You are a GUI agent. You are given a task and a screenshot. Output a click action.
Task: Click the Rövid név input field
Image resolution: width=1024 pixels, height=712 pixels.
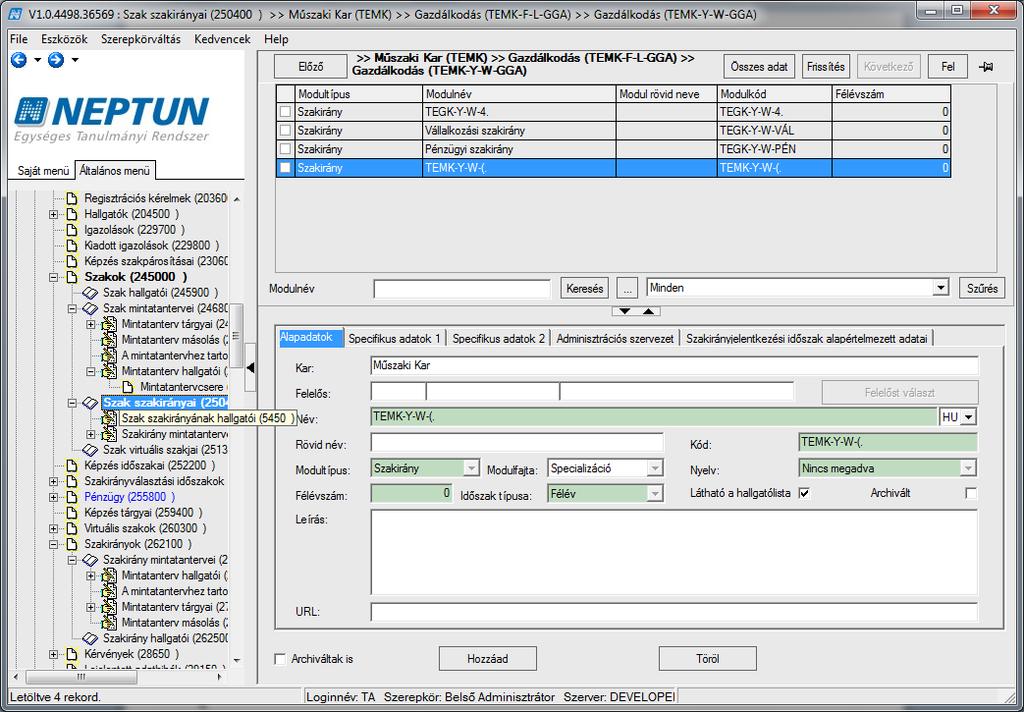pyautogui.click(x=517, y=443)
